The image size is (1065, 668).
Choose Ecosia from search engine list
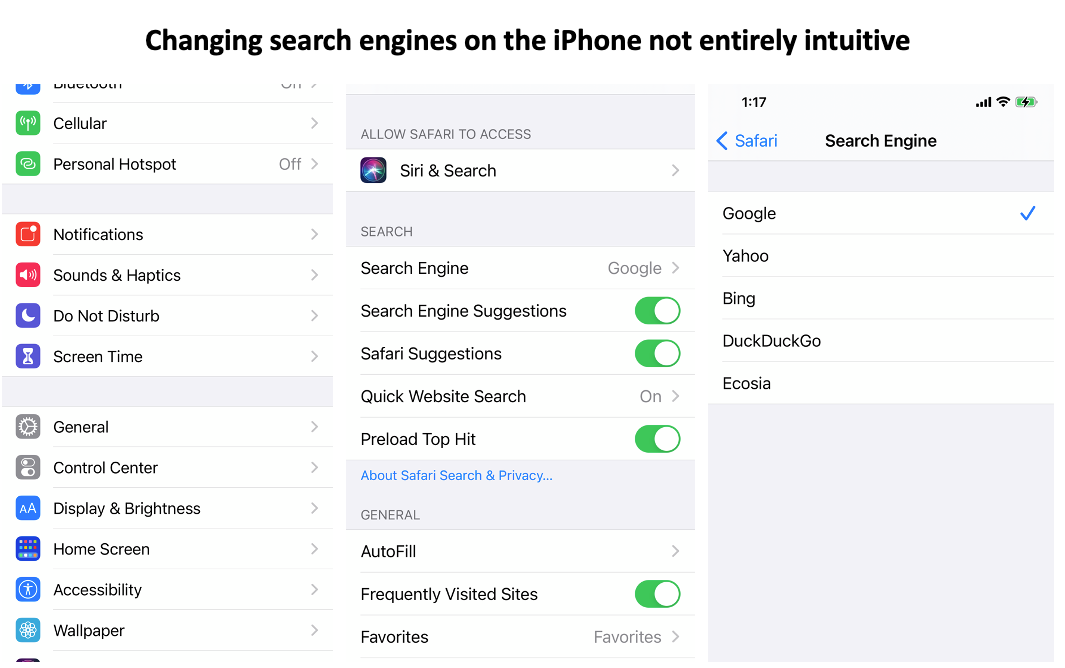click(747, 384)
